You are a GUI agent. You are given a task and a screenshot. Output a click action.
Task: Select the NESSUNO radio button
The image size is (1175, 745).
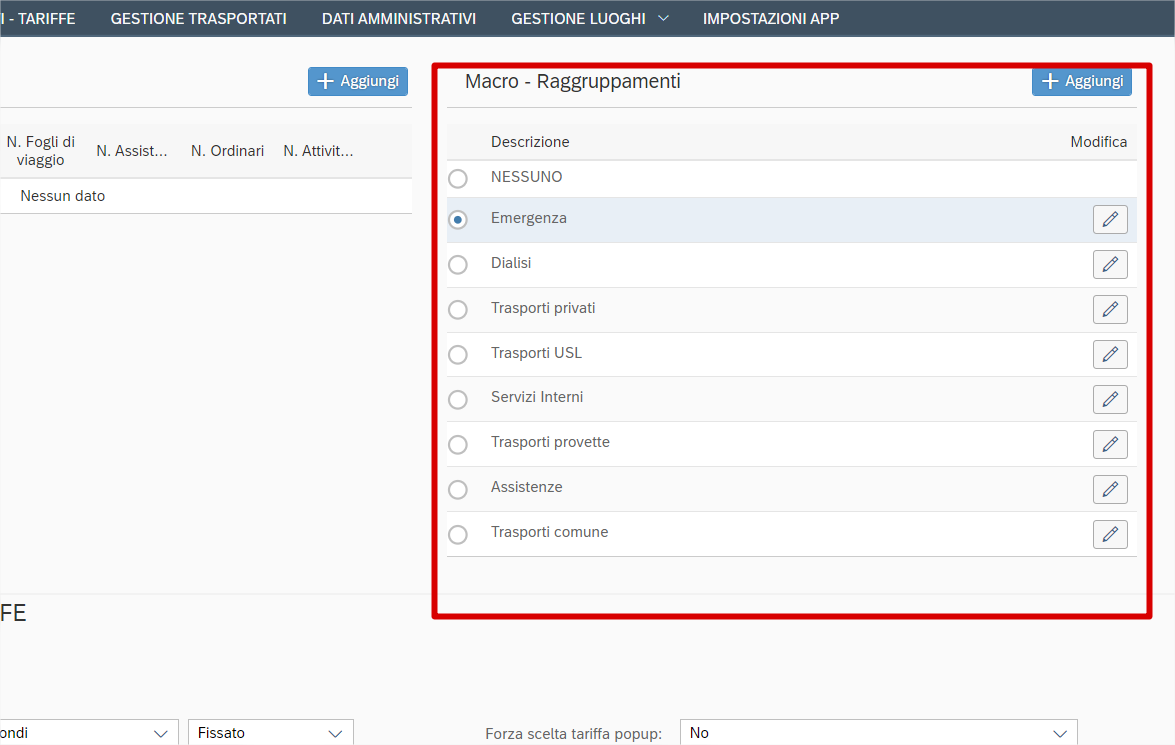458,179
